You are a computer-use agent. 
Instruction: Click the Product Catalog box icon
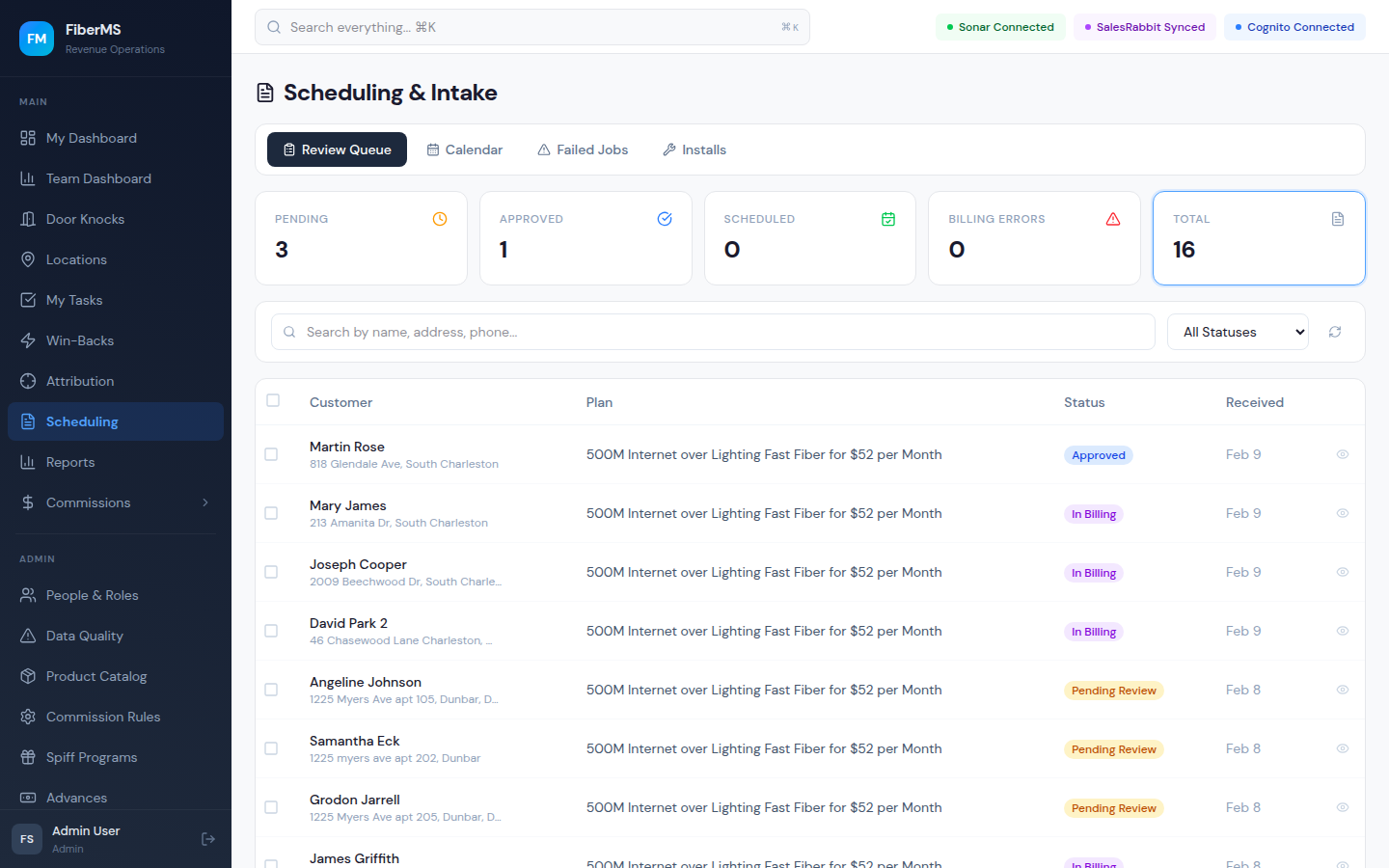click(28, 676)
